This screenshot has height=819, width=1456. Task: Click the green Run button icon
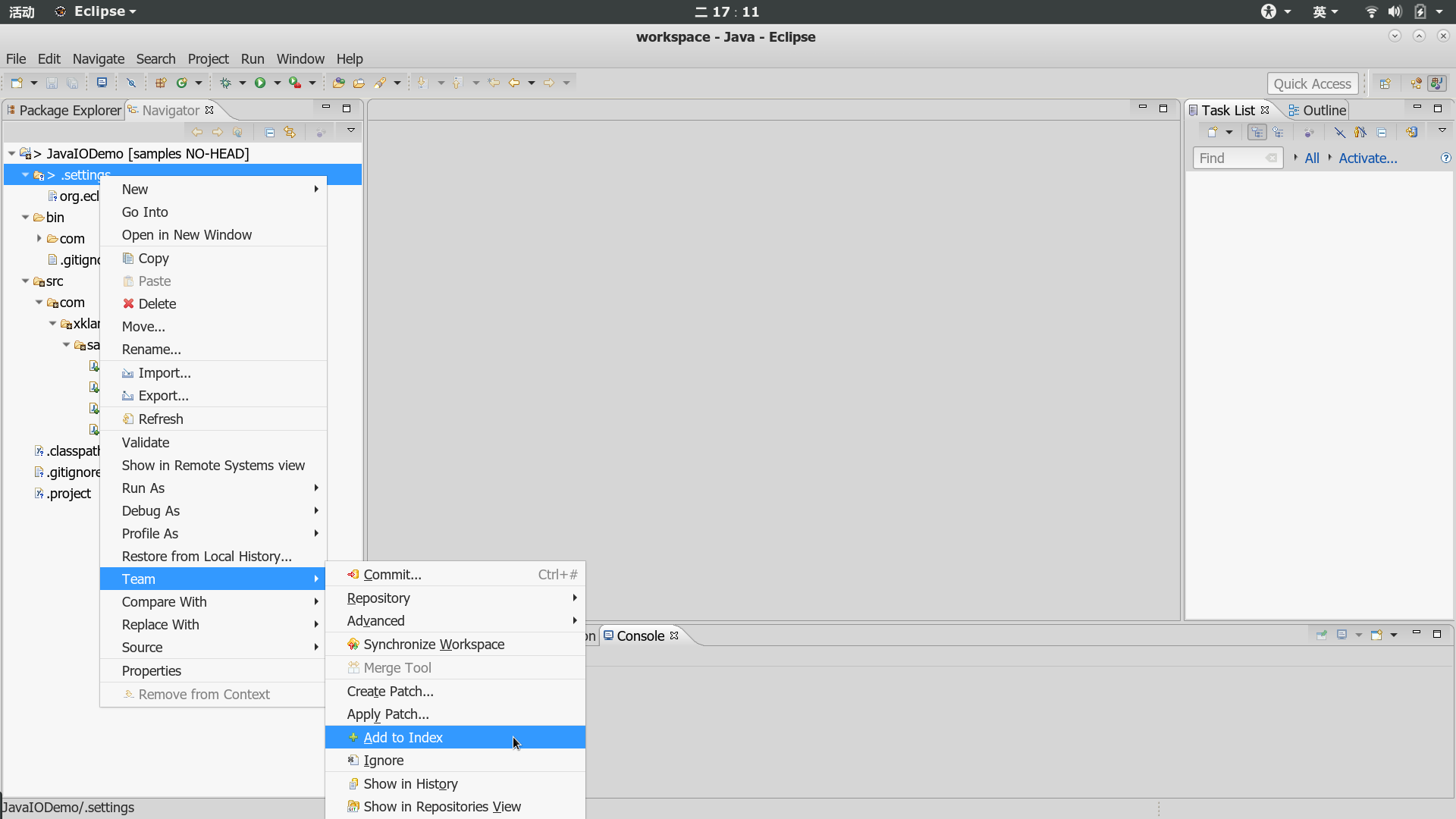(x=260, y=83)
